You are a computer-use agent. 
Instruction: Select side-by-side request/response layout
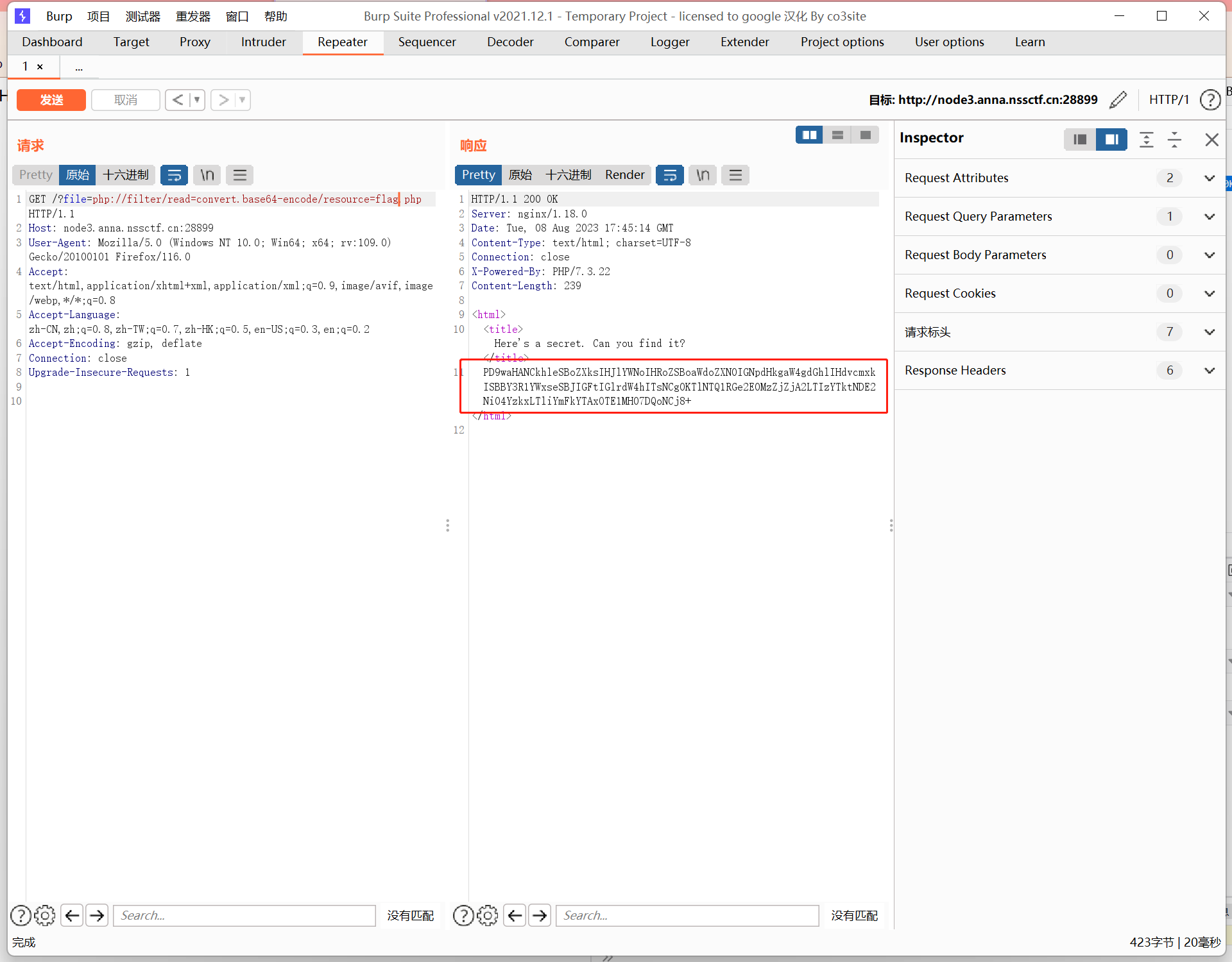pos(809,135)
